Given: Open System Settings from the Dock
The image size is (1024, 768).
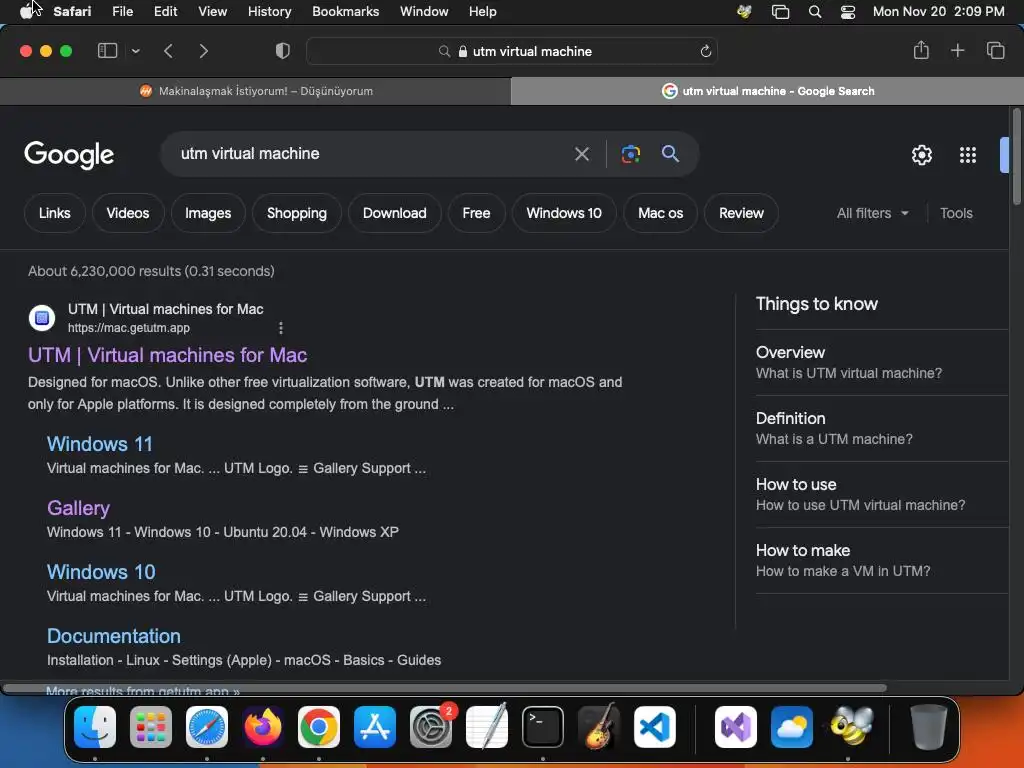Looking at the screenshot, I should tap(431, 726).
